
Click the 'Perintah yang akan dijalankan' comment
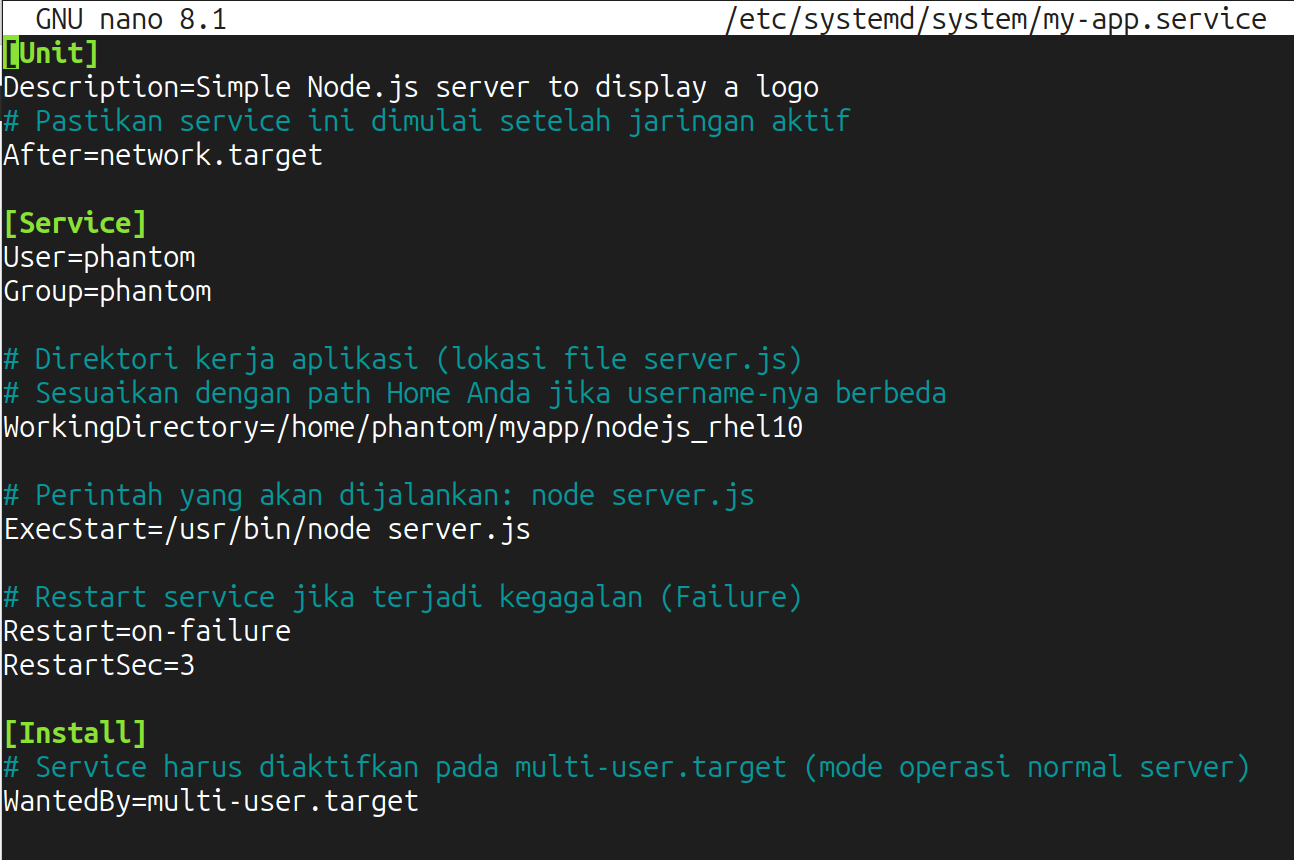click(x=379, y=495)
